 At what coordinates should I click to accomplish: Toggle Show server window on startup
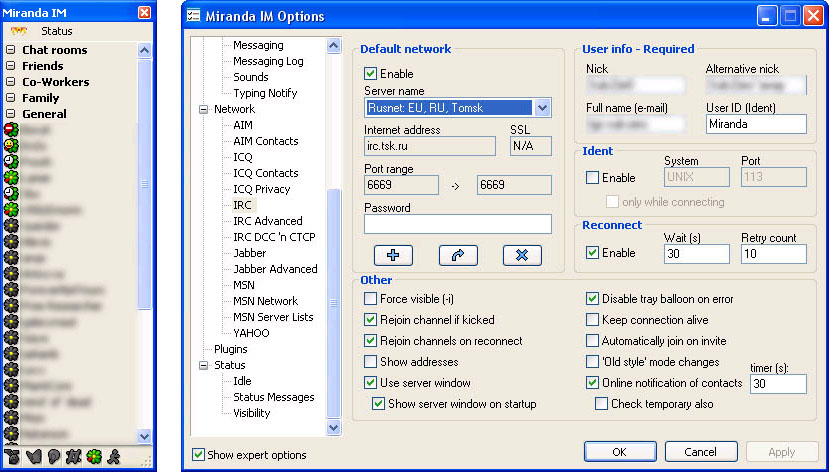click(x=378, y=404)
